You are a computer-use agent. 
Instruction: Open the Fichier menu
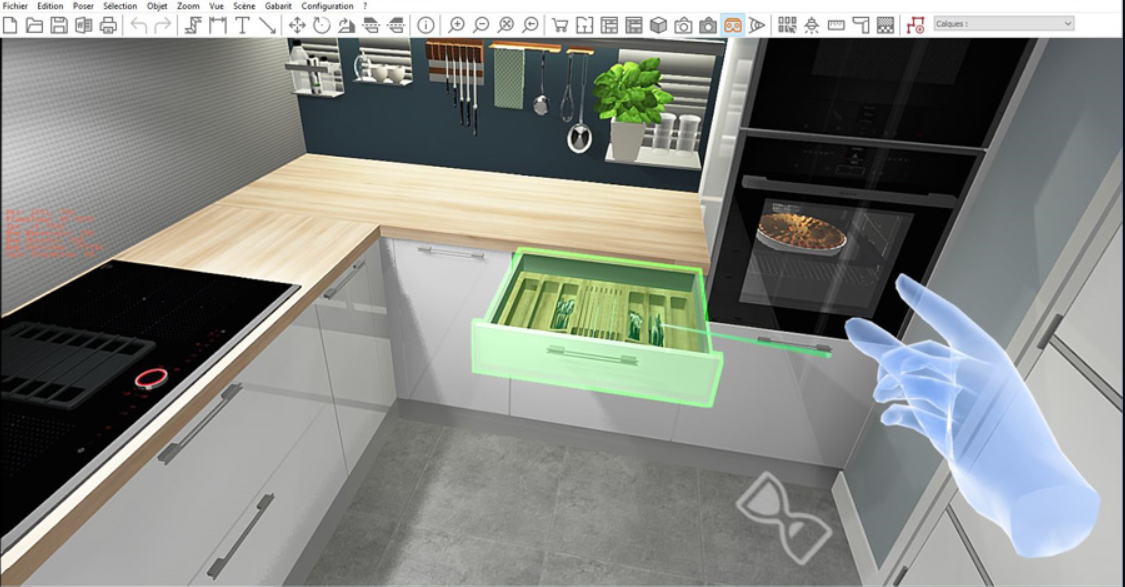(x=15, y=6)
